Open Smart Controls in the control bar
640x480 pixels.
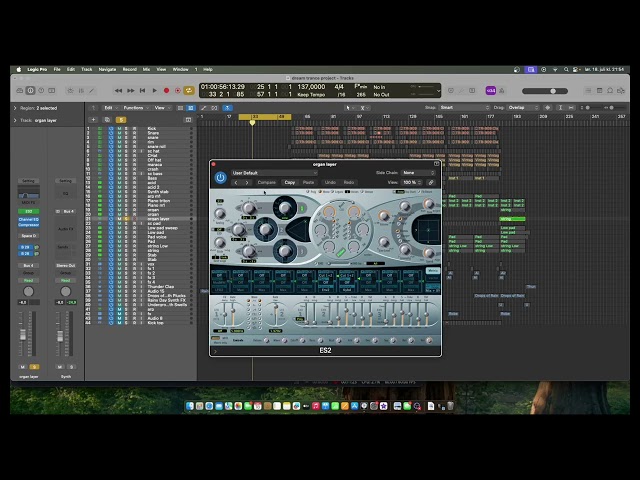click(x=70, y=91)
